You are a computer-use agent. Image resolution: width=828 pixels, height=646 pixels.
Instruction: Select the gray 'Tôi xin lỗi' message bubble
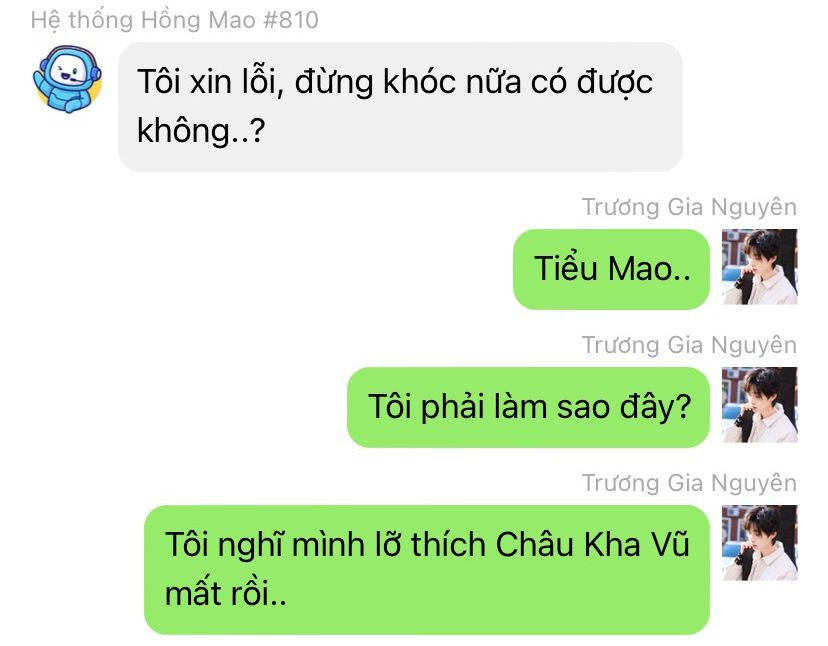coord(400,107)
